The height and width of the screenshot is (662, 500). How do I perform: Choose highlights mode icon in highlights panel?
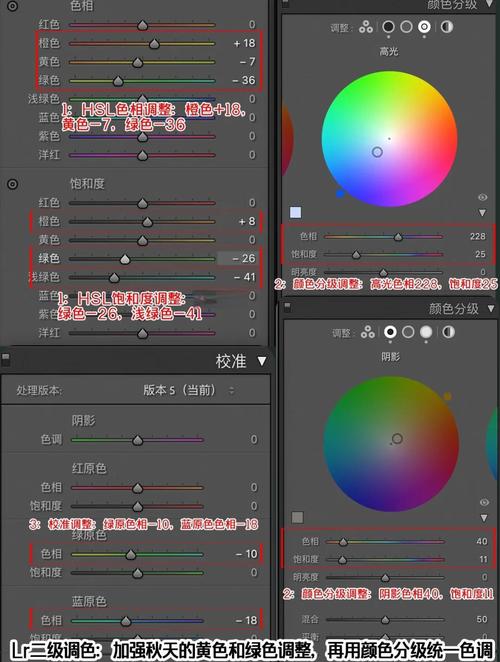(x=424, y=27)
